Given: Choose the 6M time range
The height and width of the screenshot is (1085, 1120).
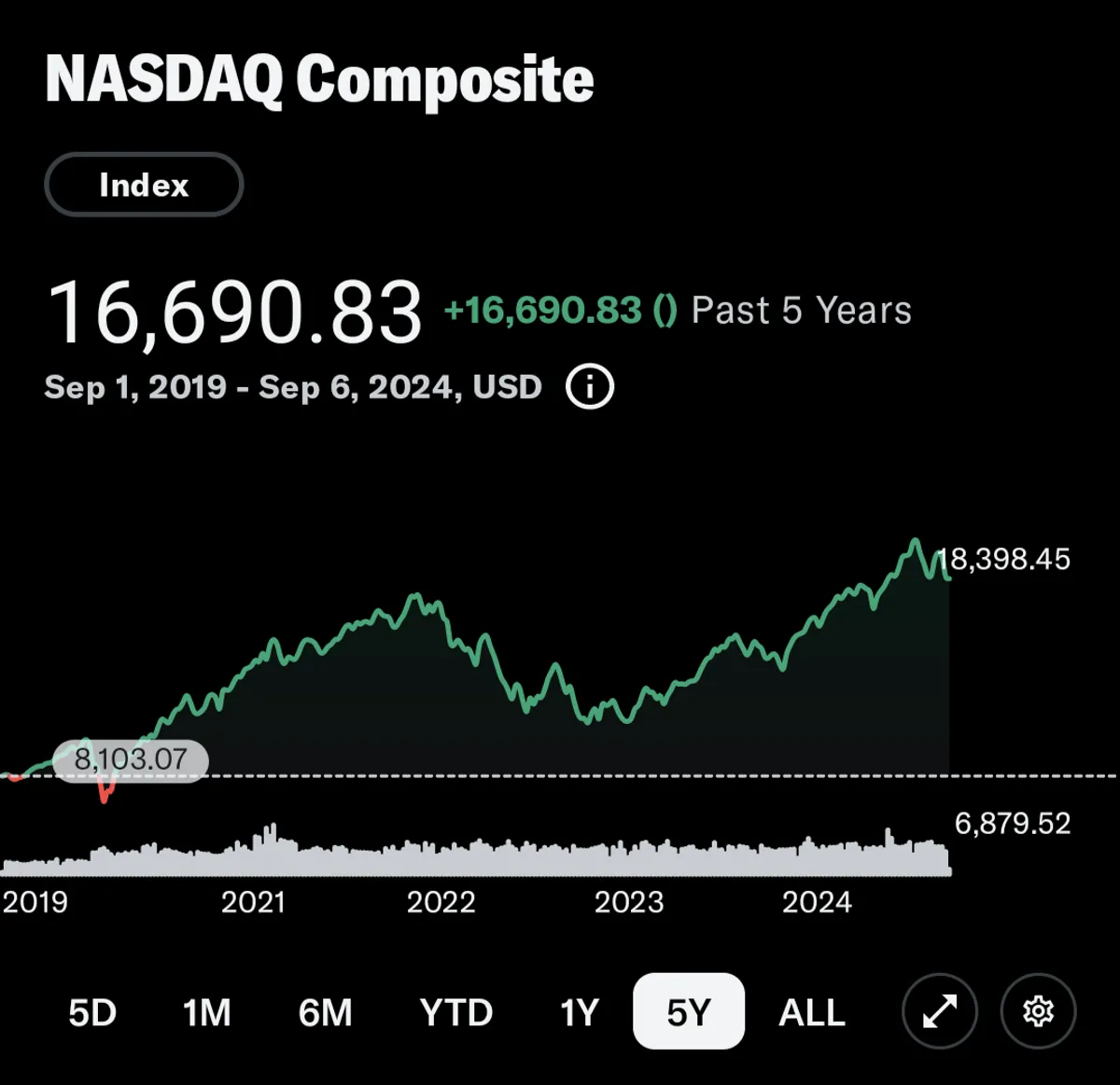Looking at the screenshot, I should tap(325, 1012).
